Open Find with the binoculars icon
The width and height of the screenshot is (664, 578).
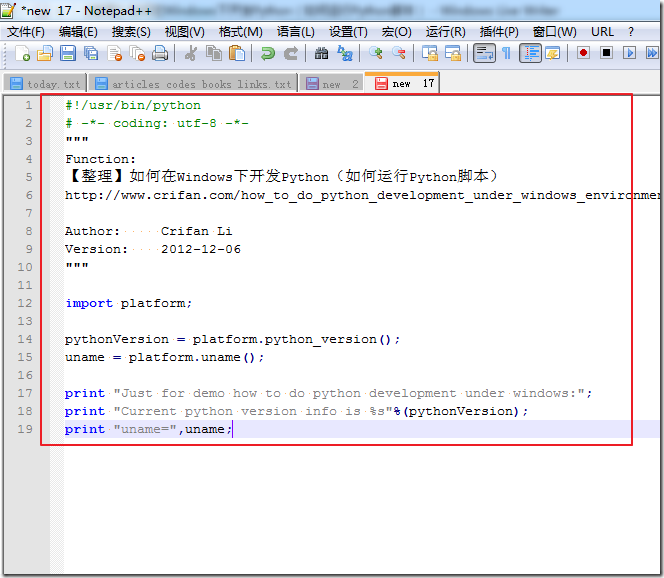(321, 54)
